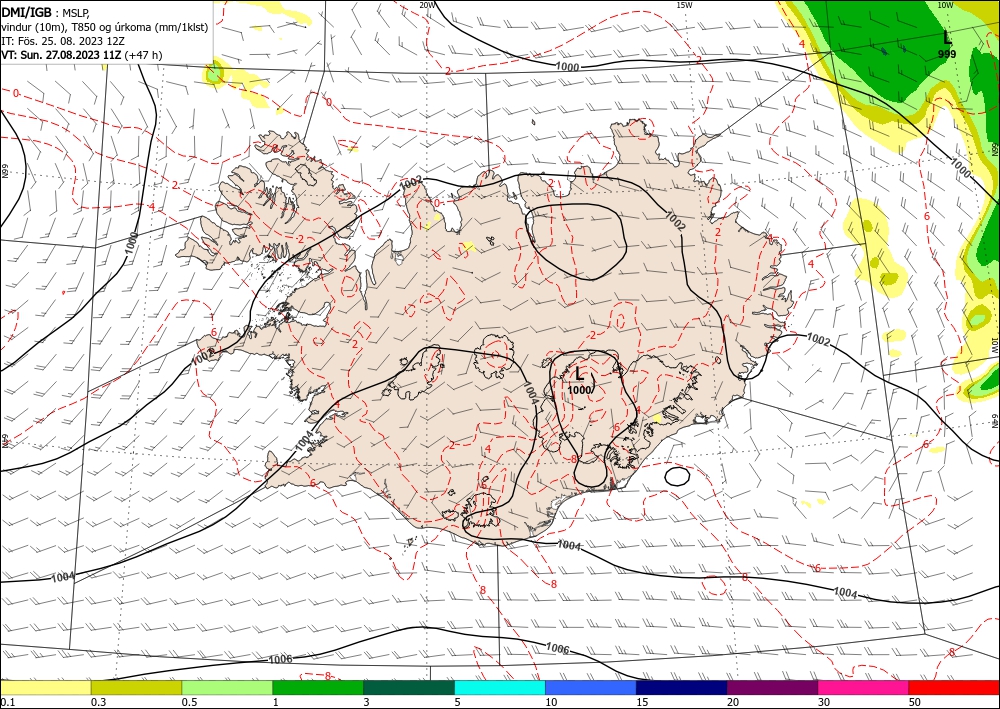Click the 'L 999' low pressure marker
1000x709 pixels.
pyautogui.click(x=947, y=45)
